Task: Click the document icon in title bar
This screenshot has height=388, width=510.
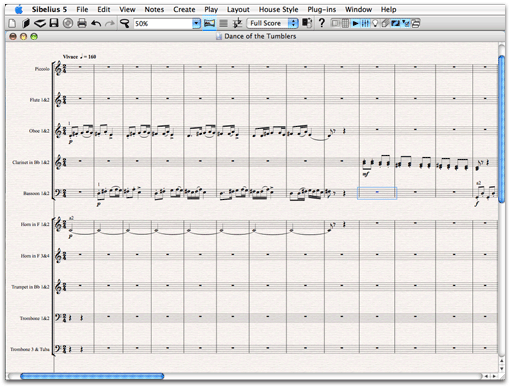Action: pyautogui.click(x=219, y=36)
